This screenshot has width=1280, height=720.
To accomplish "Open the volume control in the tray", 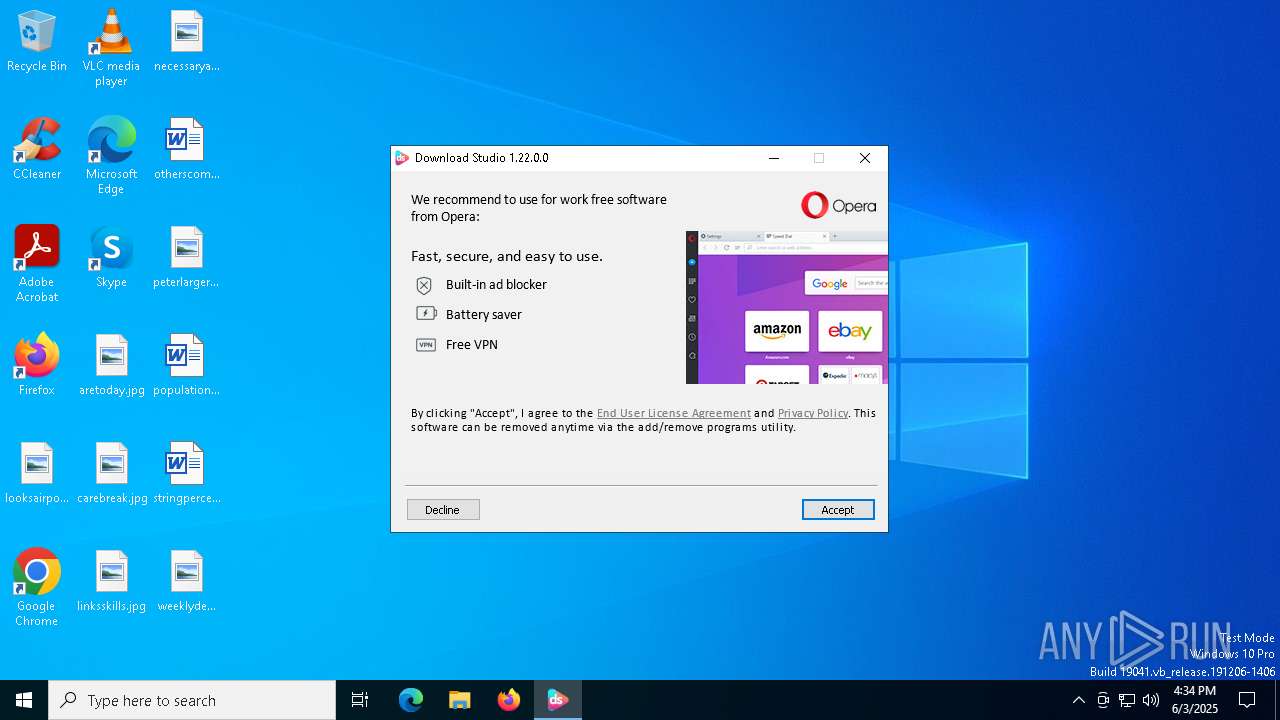I will click(x=1151, y=700).
